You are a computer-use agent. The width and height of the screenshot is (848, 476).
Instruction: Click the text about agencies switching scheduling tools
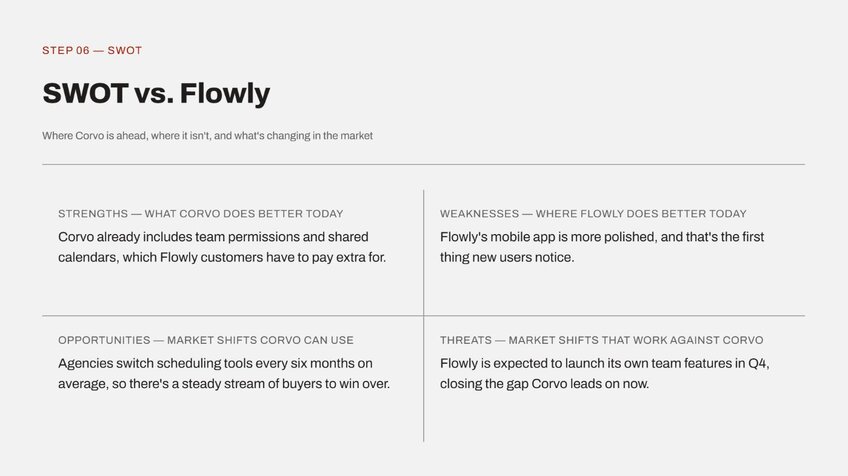224,374
